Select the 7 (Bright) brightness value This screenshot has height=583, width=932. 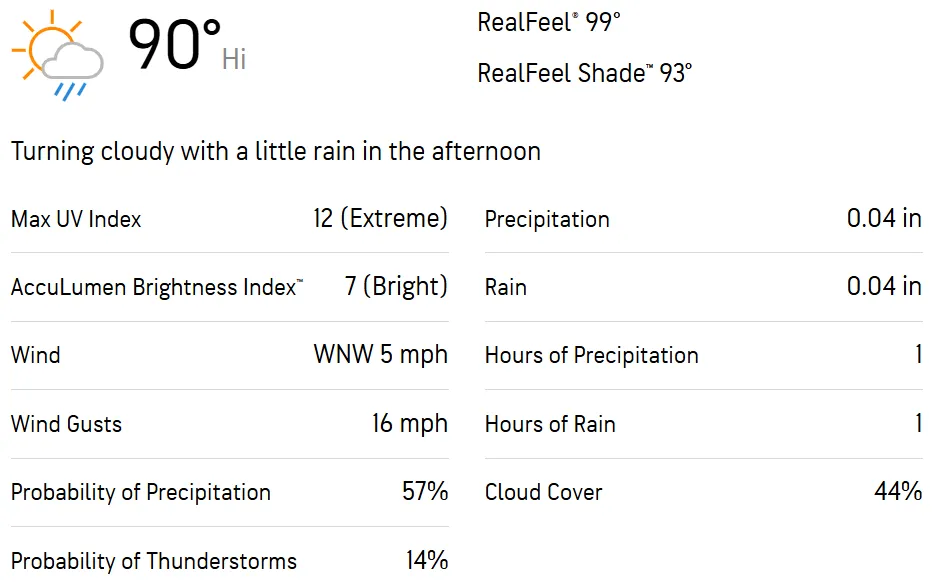(396, 286)
